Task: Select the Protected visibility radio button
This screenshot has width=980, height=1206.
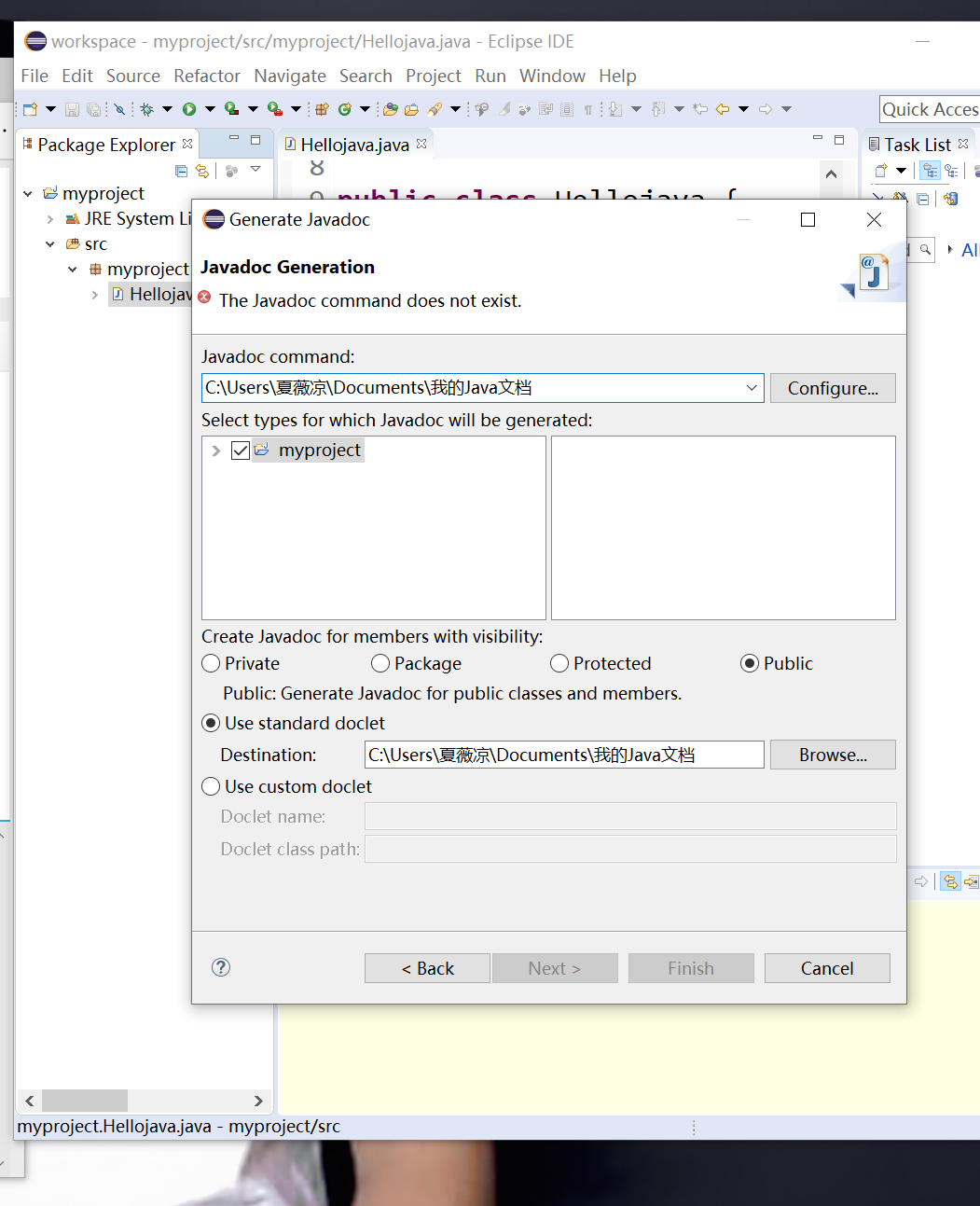Action: (x=559, y=663)
